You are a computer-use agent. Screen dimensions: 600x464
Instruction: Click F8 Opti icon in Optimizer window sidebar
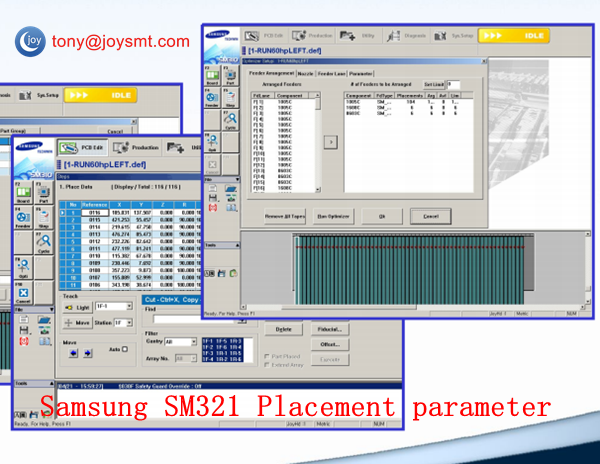point(212,142)
